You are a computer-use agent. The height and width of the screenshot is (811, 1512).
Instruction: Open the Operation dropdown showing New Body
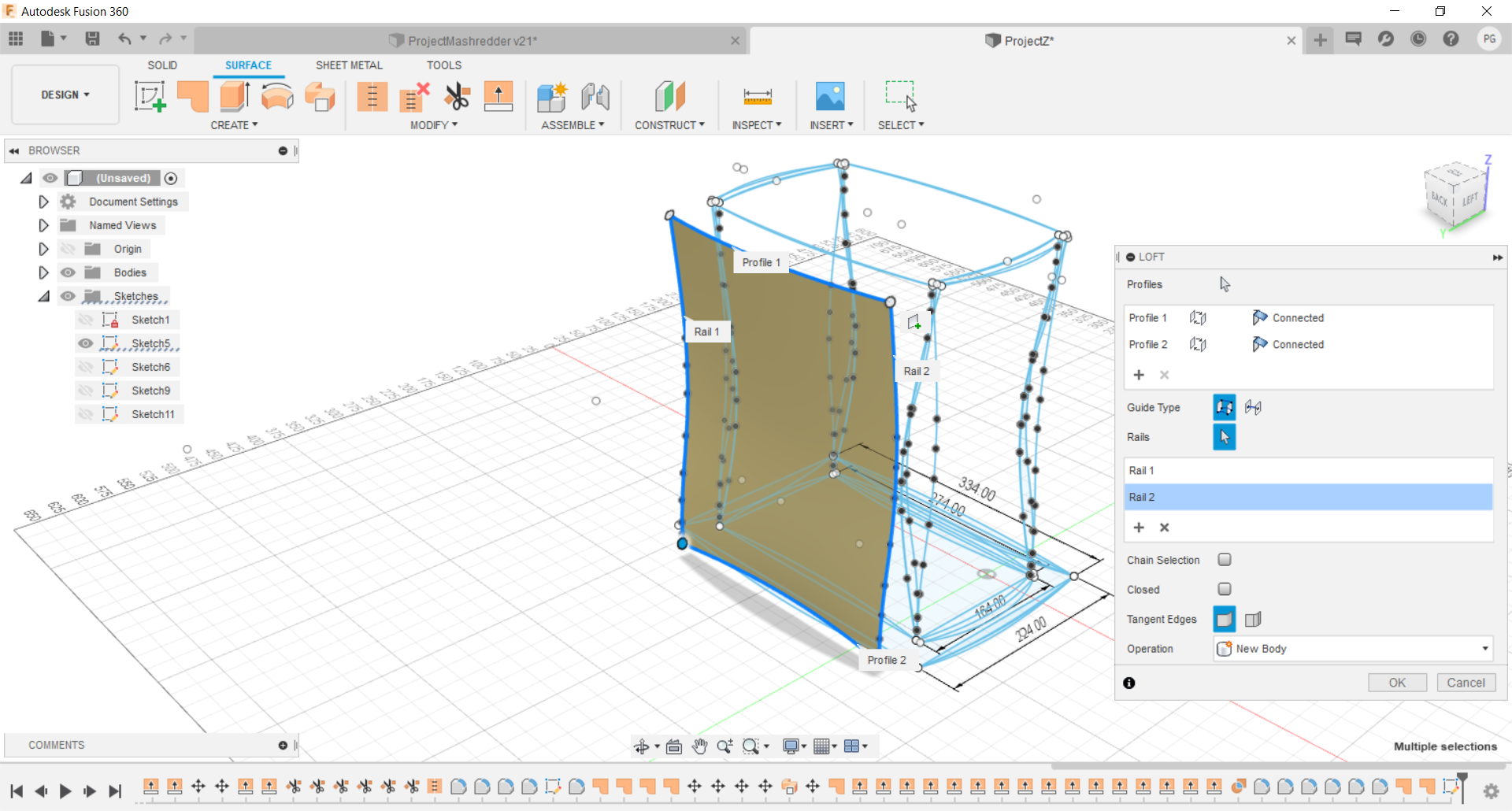pos(1484,649)
